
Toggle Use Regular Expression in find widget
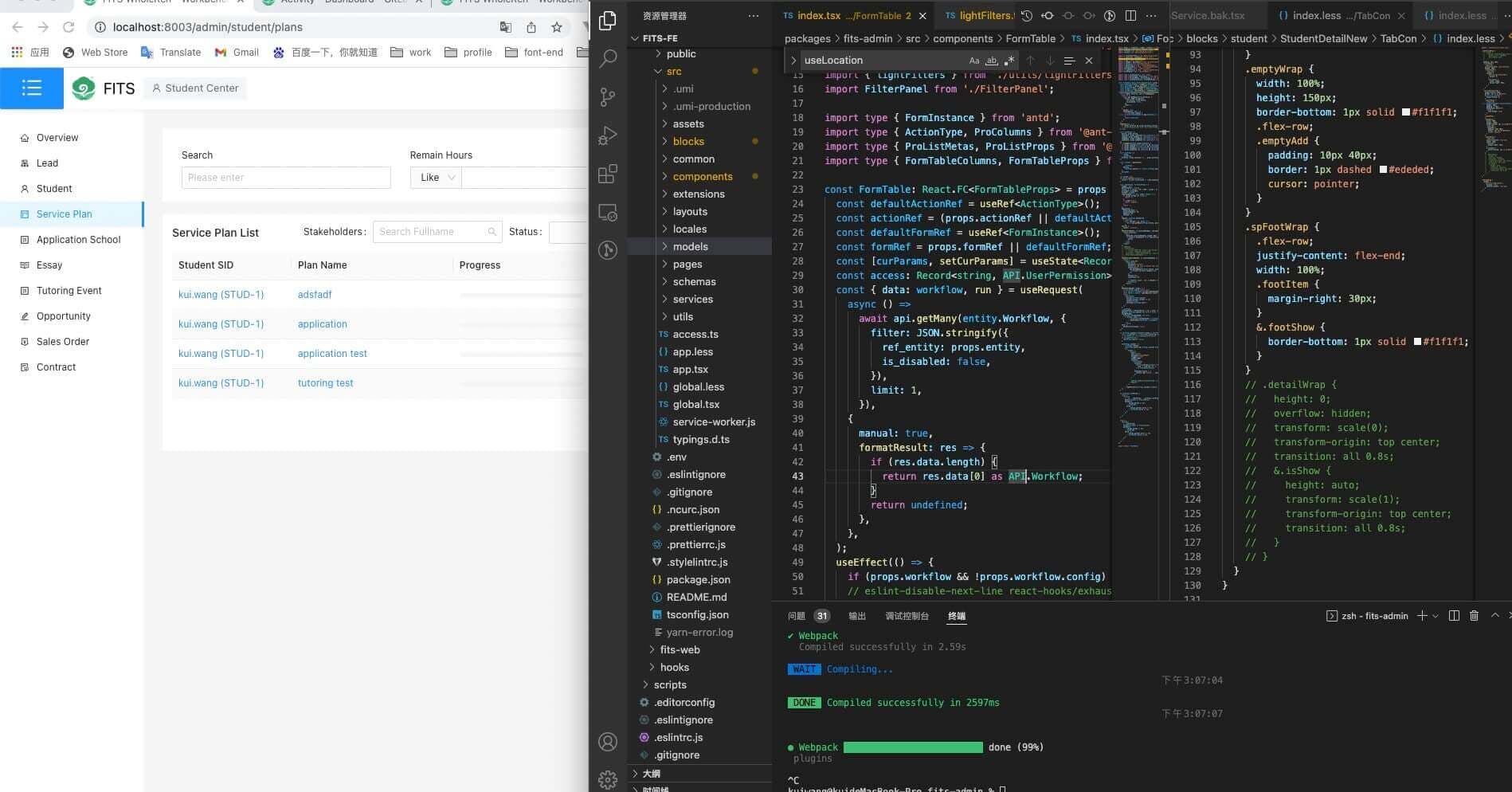click(x=1009, y=61)
